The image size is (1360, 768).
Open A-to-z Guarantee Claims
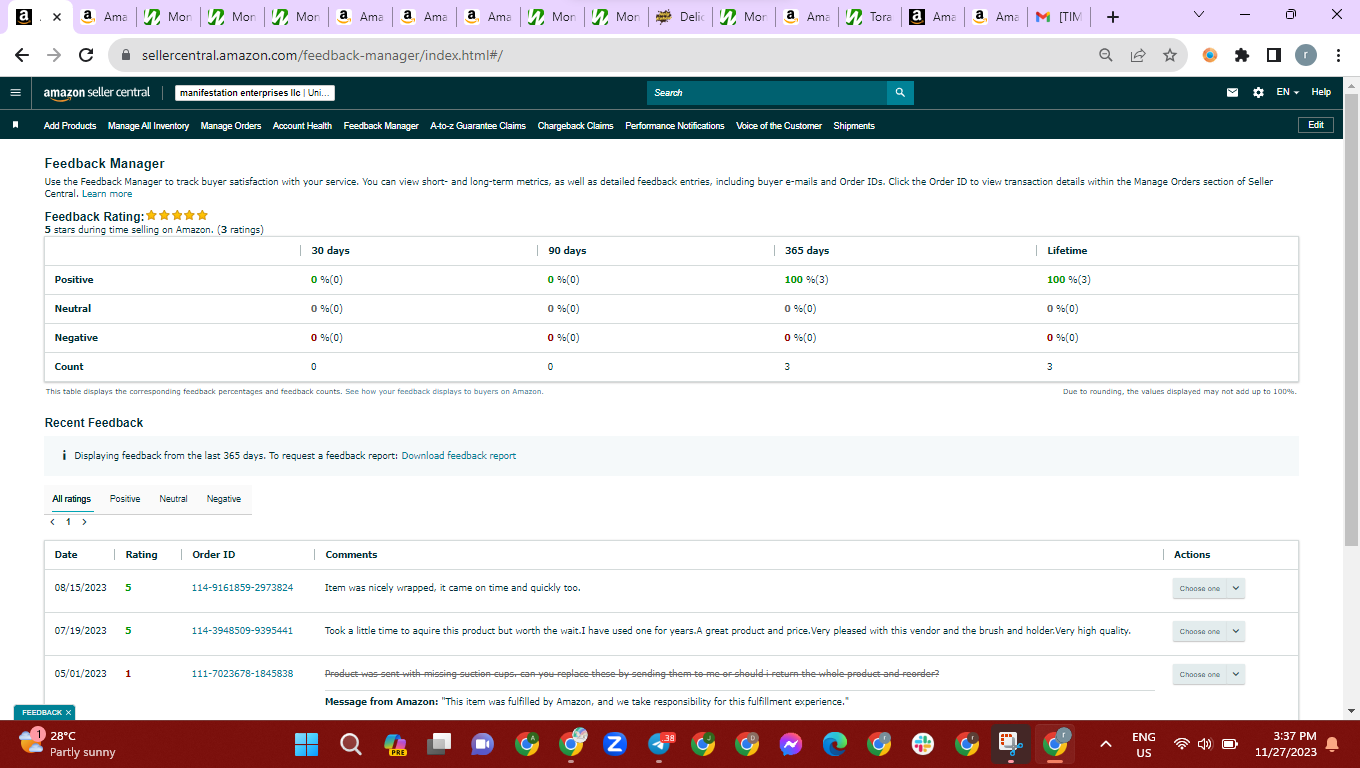478,126
